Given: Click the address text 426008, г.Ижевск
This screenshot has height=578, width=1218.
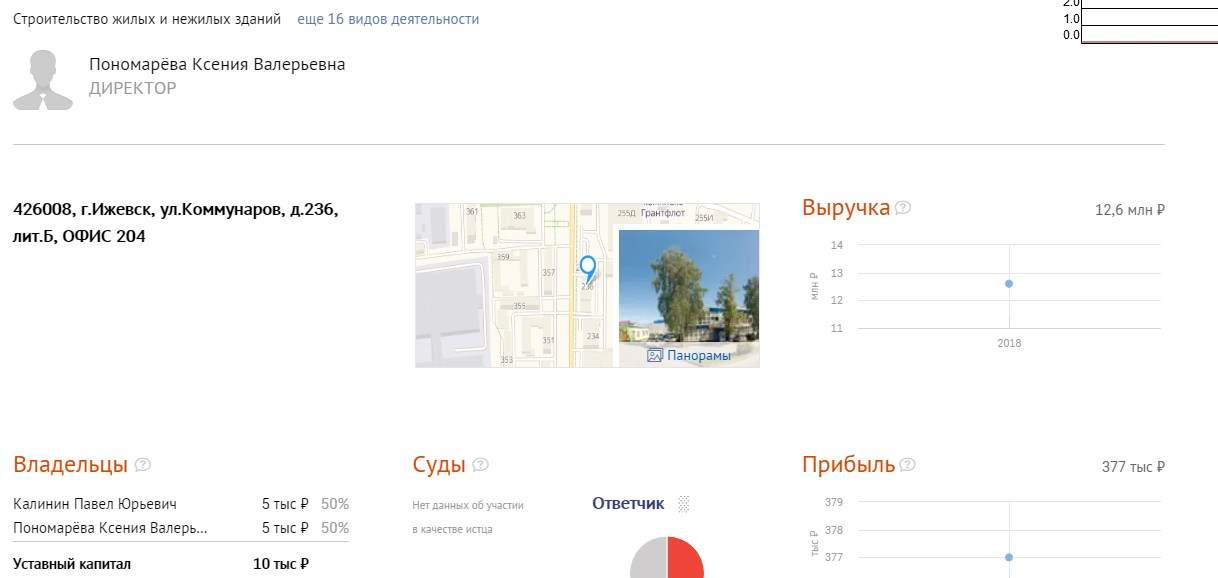Looking at the screenshot, I should coord(176,223).
